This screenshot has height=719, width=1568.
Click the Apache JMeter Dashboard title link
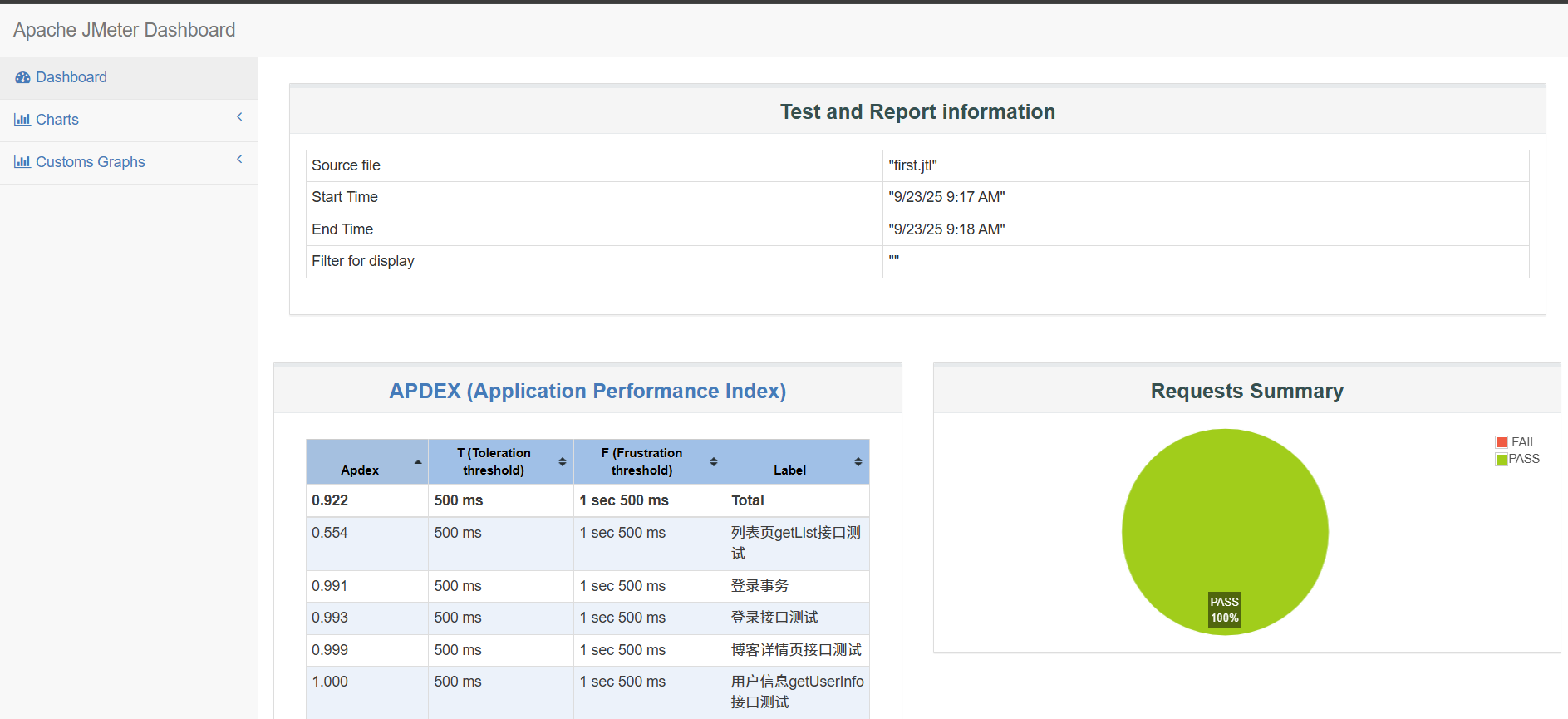125,30
